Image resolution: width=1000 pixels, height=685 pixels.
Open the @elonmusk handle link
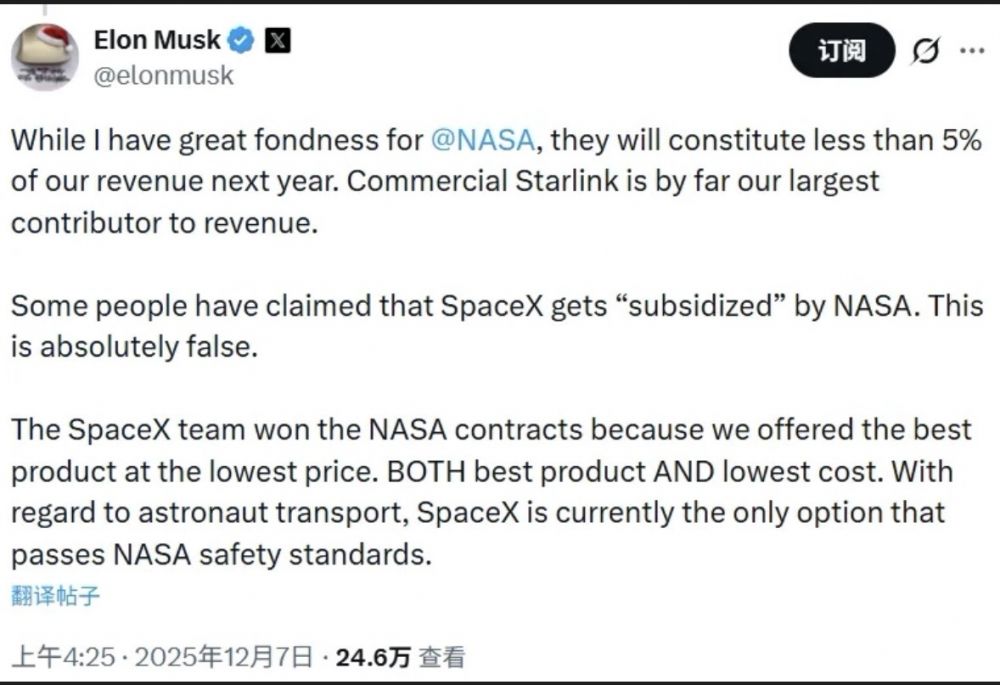[x=163, y=76]
